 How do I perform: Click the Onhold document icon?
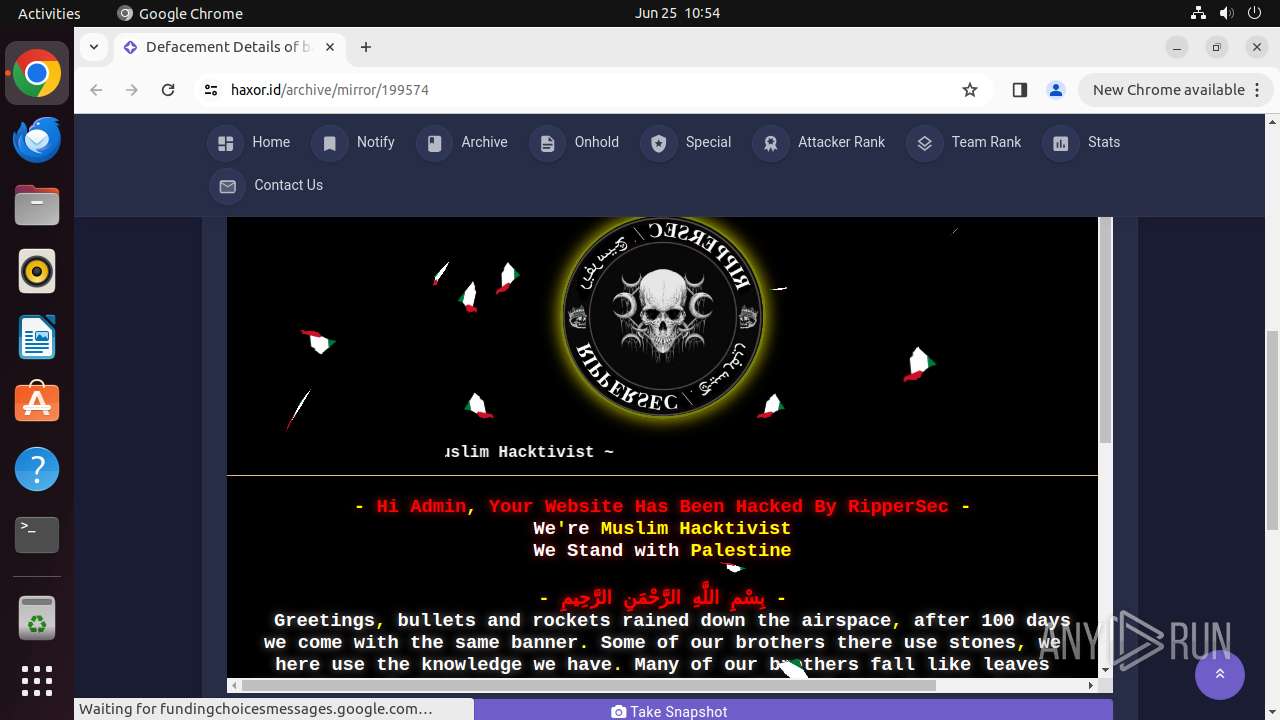click(x=547, y=143)
